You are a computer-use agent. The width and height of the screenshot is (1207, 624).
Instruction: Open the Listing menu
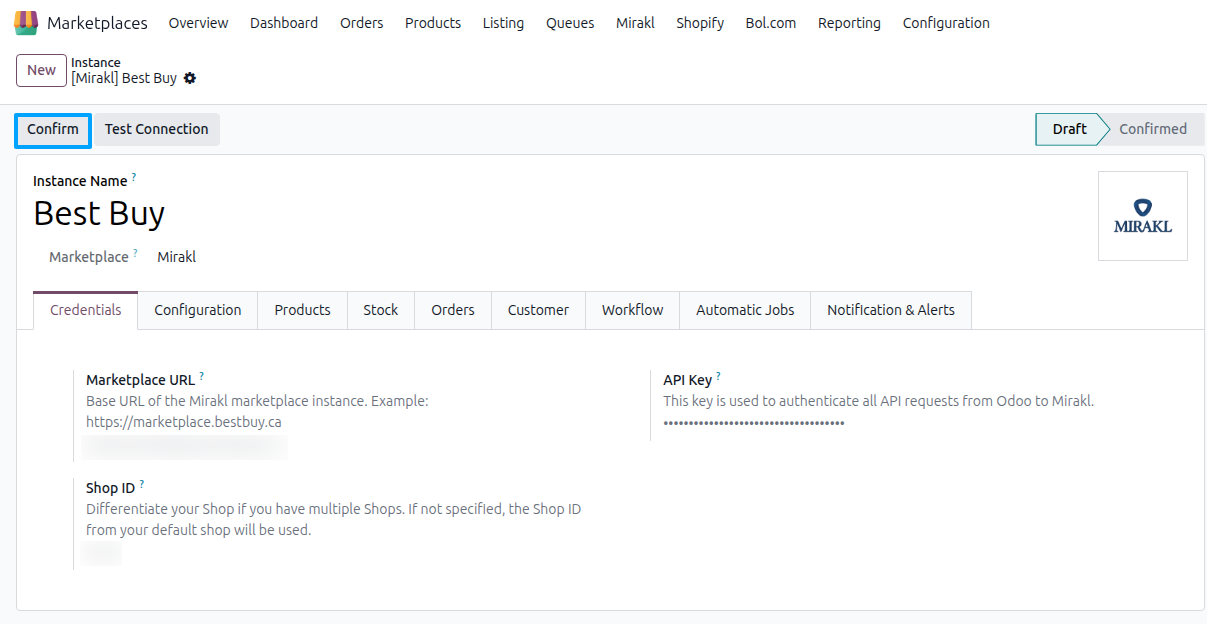pos(503,23)
